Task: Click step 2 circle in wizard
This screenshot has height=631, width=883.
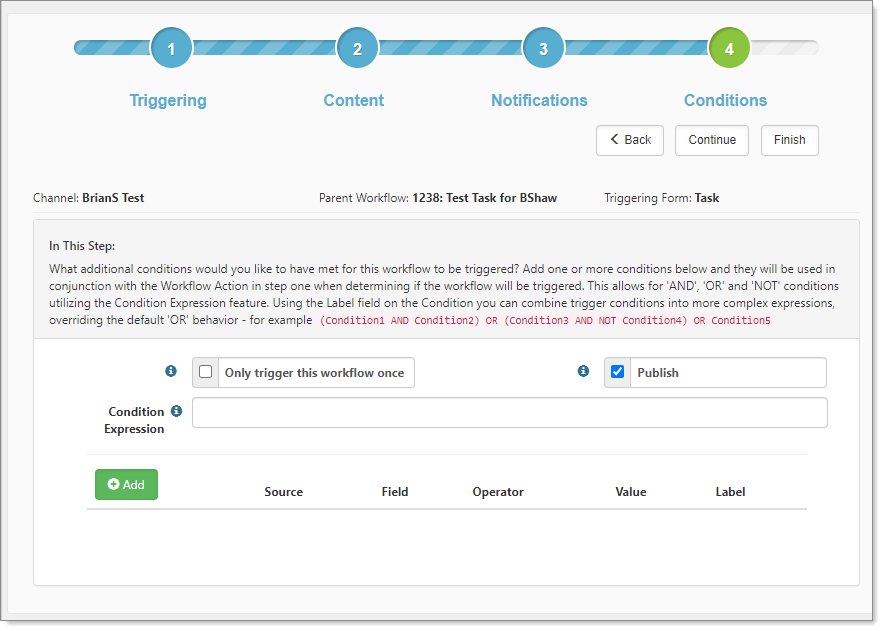Action: [x=357, y=48]
